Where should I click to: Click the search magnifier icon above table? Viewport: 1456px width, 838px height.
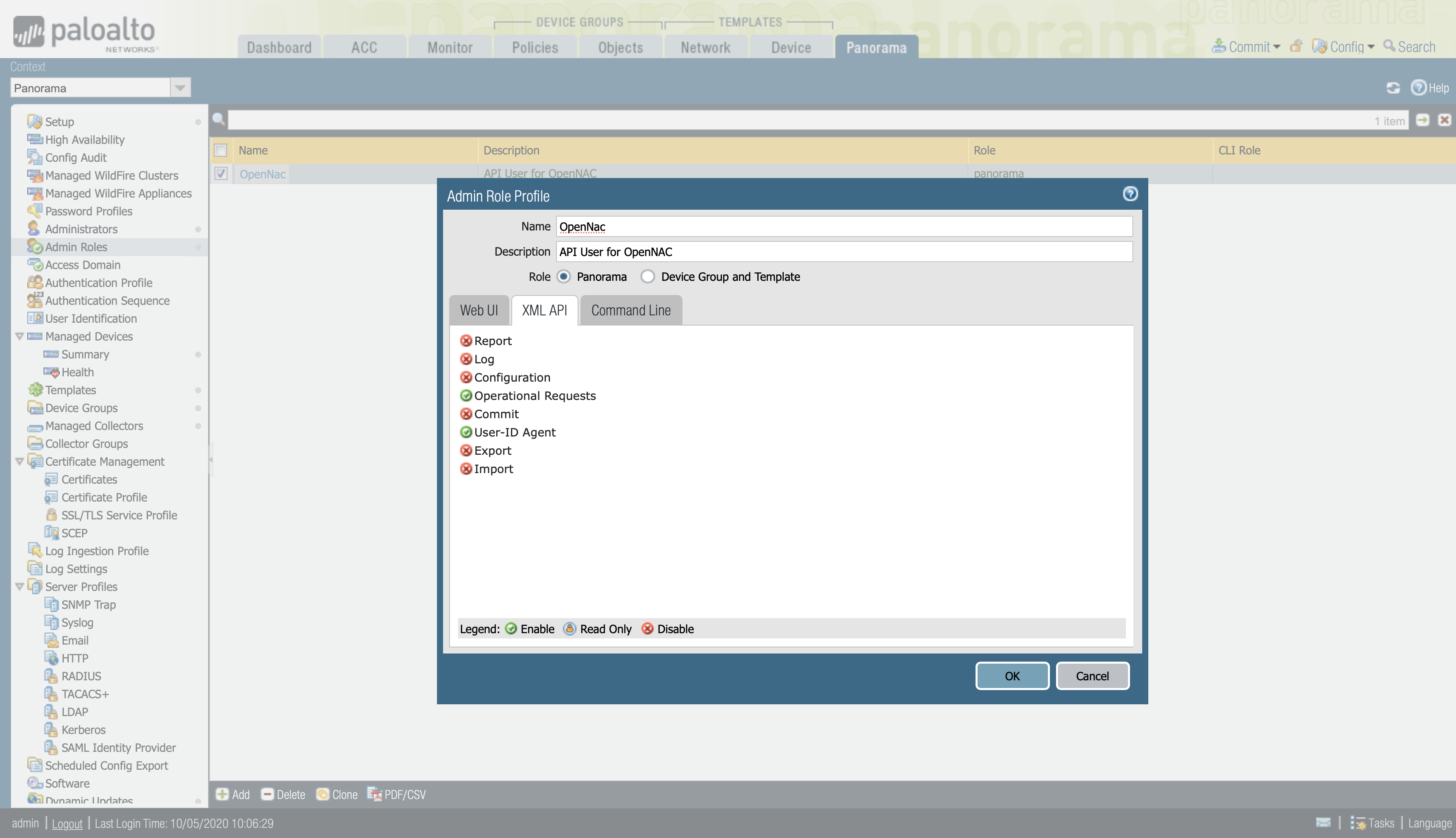pyautogui.click(x=219, y=120)
